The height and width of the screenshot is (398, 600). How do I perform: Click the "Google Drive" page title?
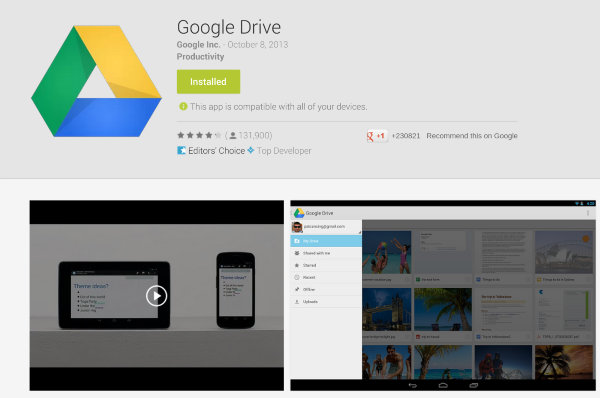click(x=229, y=27)
